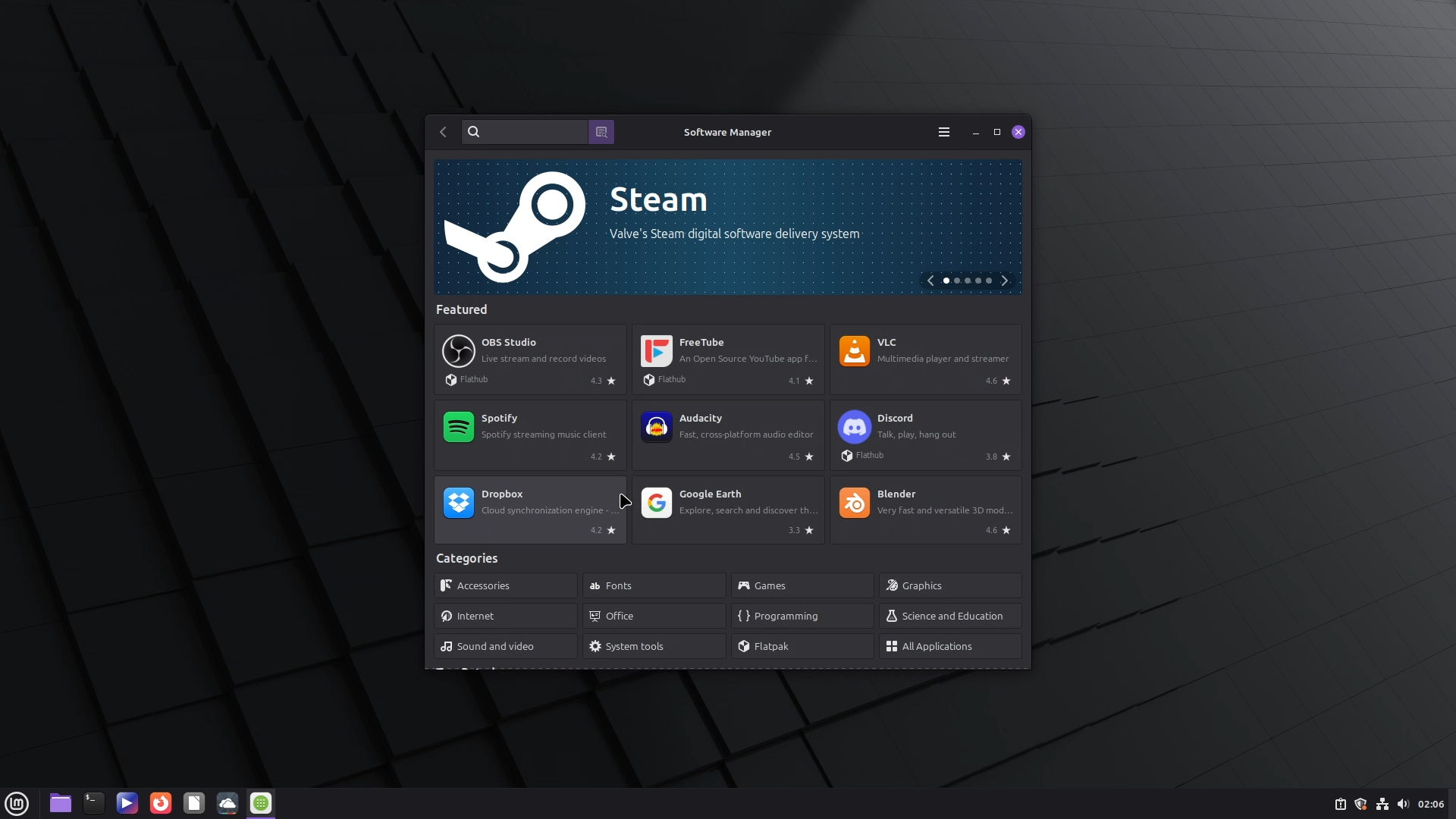Open the Blender 3D app tile
1456x819 pixels.
[925, 510]
